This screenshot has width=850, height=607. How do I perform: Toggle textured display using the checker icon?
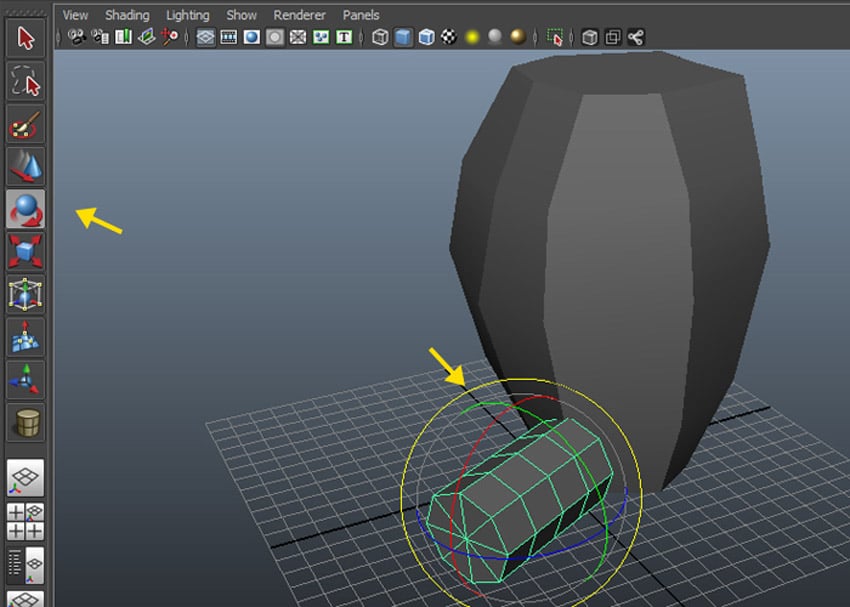click(x=447, y=37)
